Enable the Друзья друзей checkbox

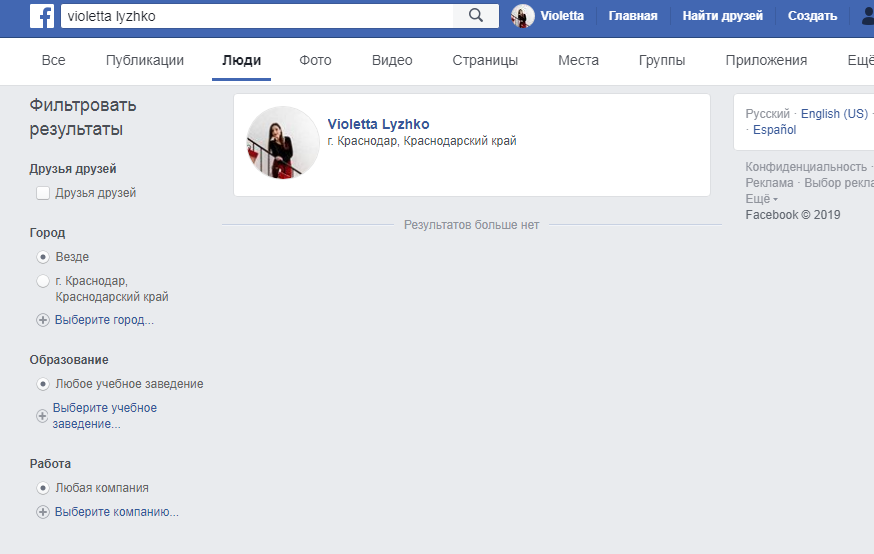pyautogui.click(x=43, y=193)
